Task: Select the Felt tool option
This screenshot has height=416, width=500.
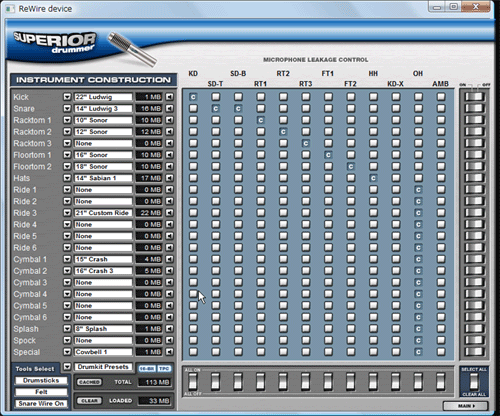Action: [x=41, y=392]
